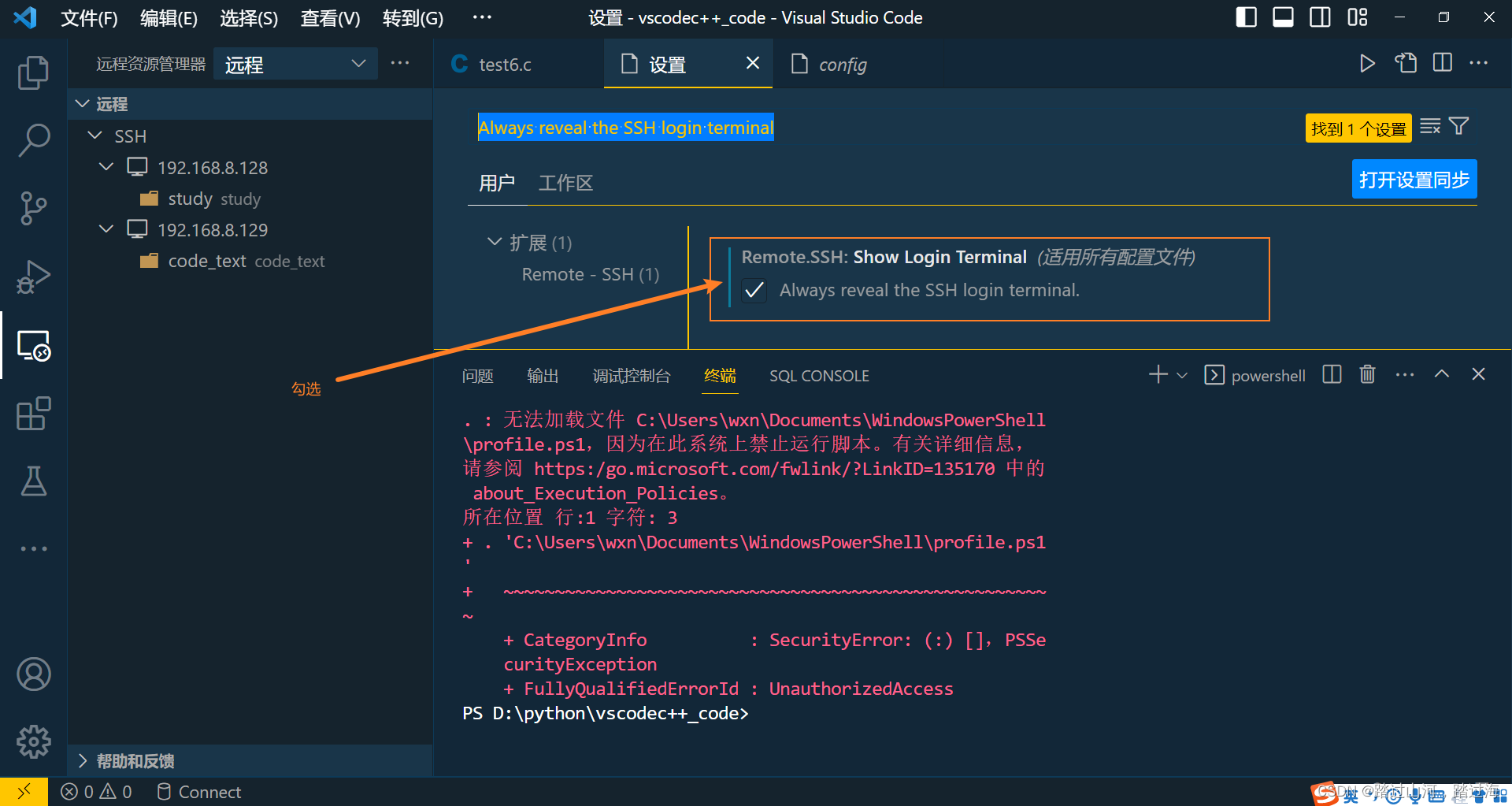1512x806 pixels.
Task: Open the settings filter funnel
Action: coord(1459,127)
